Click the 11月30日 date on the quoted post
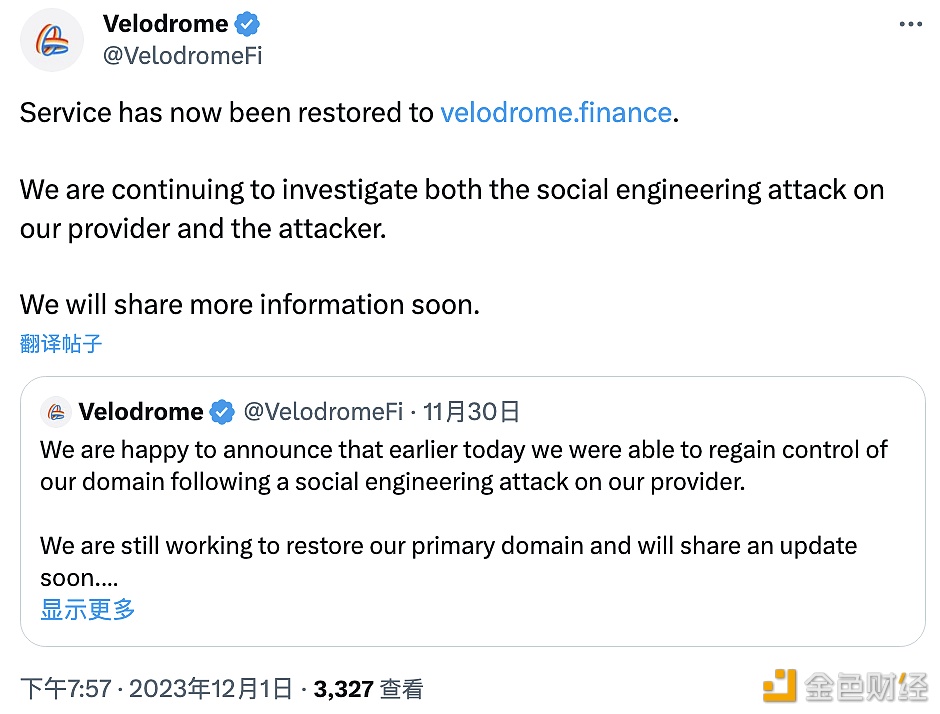The height and width of the screenshot is (714, 940). point(471,412)
